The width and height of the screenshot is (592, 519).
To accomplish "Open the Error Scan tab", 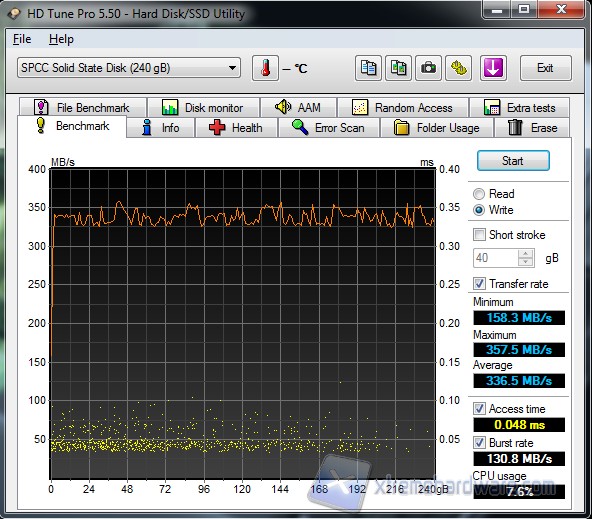I will (329, 128).
